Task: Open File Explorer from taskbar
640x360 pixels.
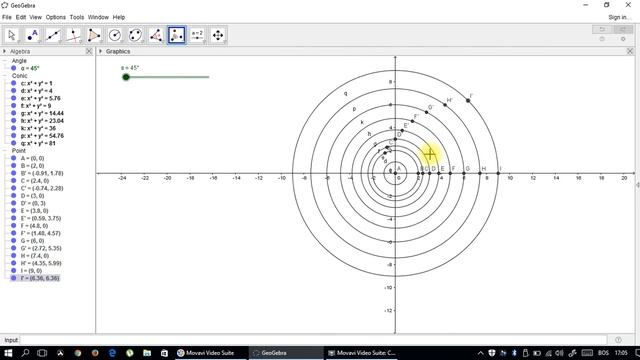Action: [x=147, y=353]
